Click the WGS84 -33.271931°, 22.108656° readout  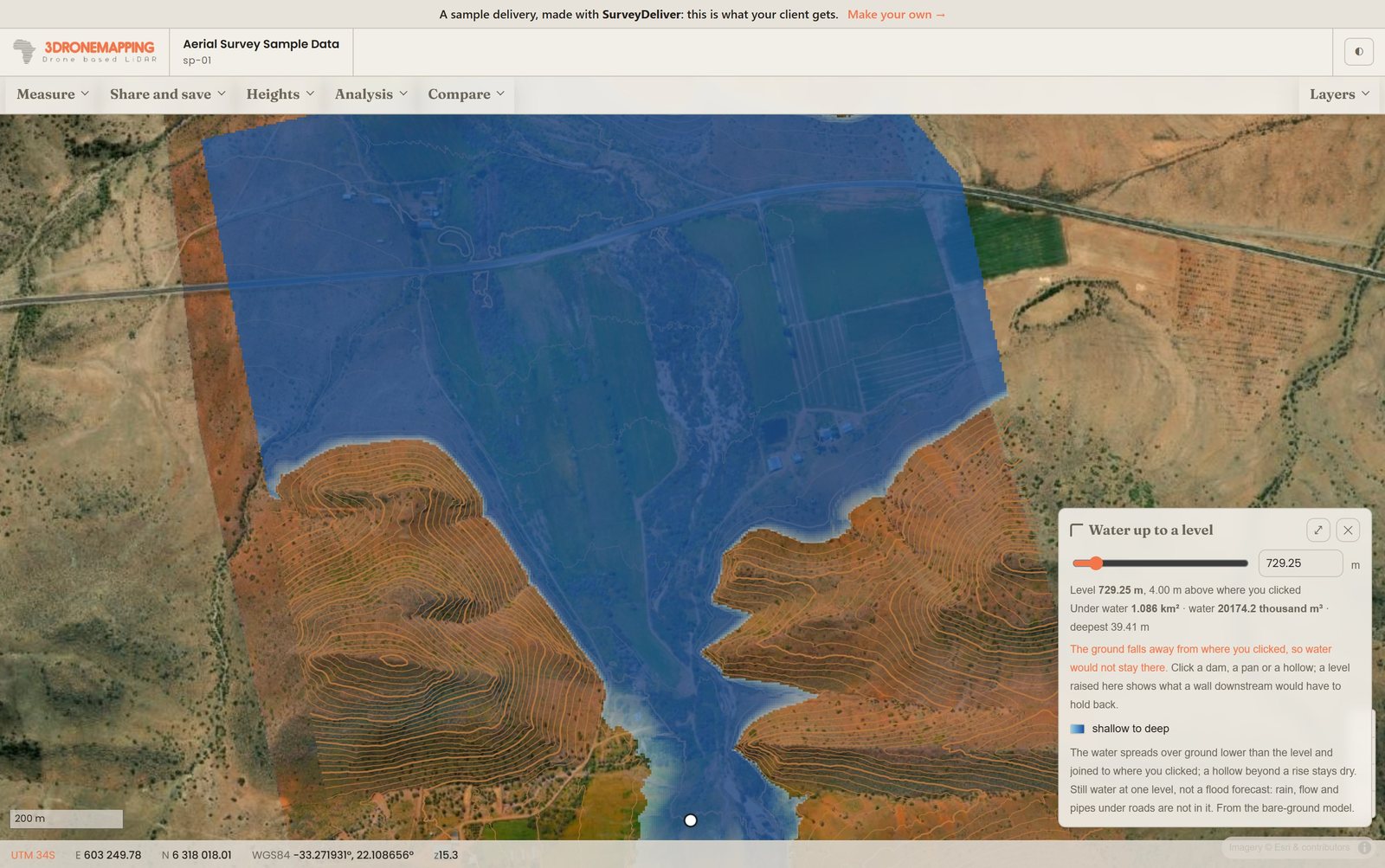pyautogui.click(x=332, y=855)
